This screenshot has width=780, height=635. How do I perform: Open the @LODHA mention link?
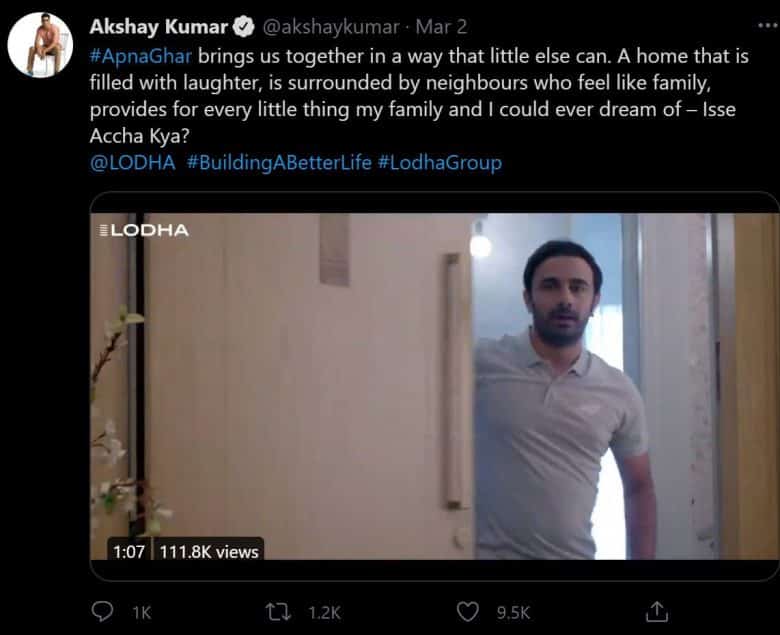133,162
